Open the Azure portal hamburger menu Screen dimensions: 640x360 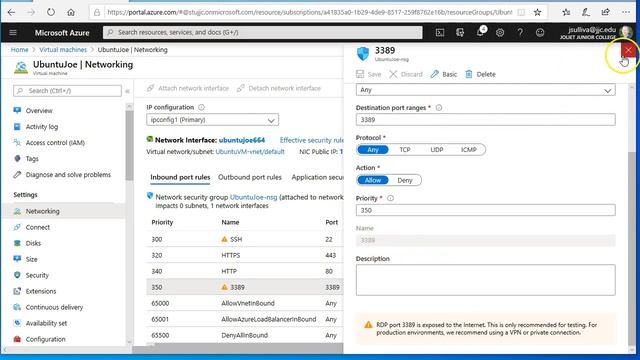[x=13, y=33]
